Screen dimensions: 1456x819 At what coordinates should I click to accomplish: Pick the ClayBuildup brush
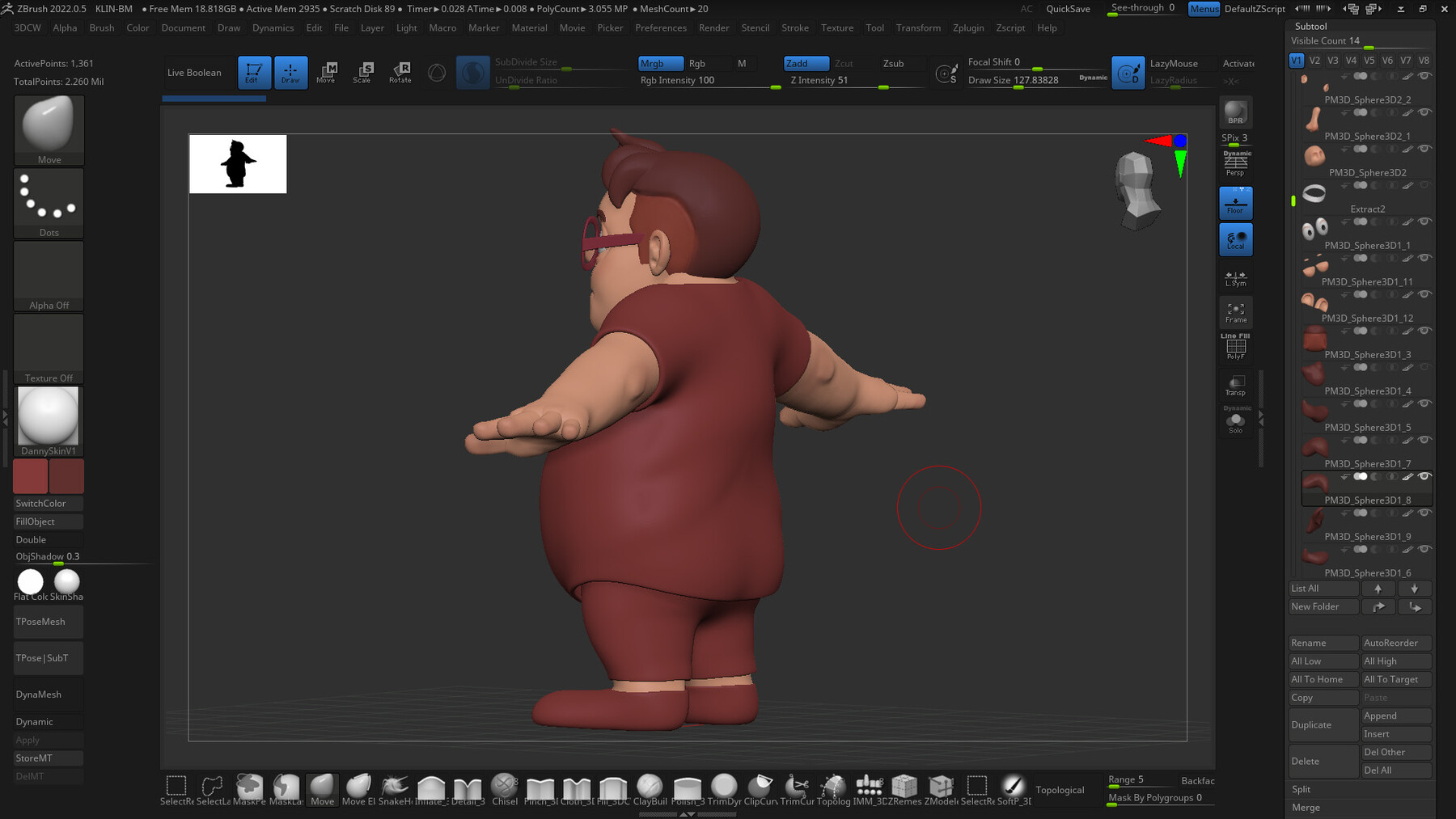point(650,789)
